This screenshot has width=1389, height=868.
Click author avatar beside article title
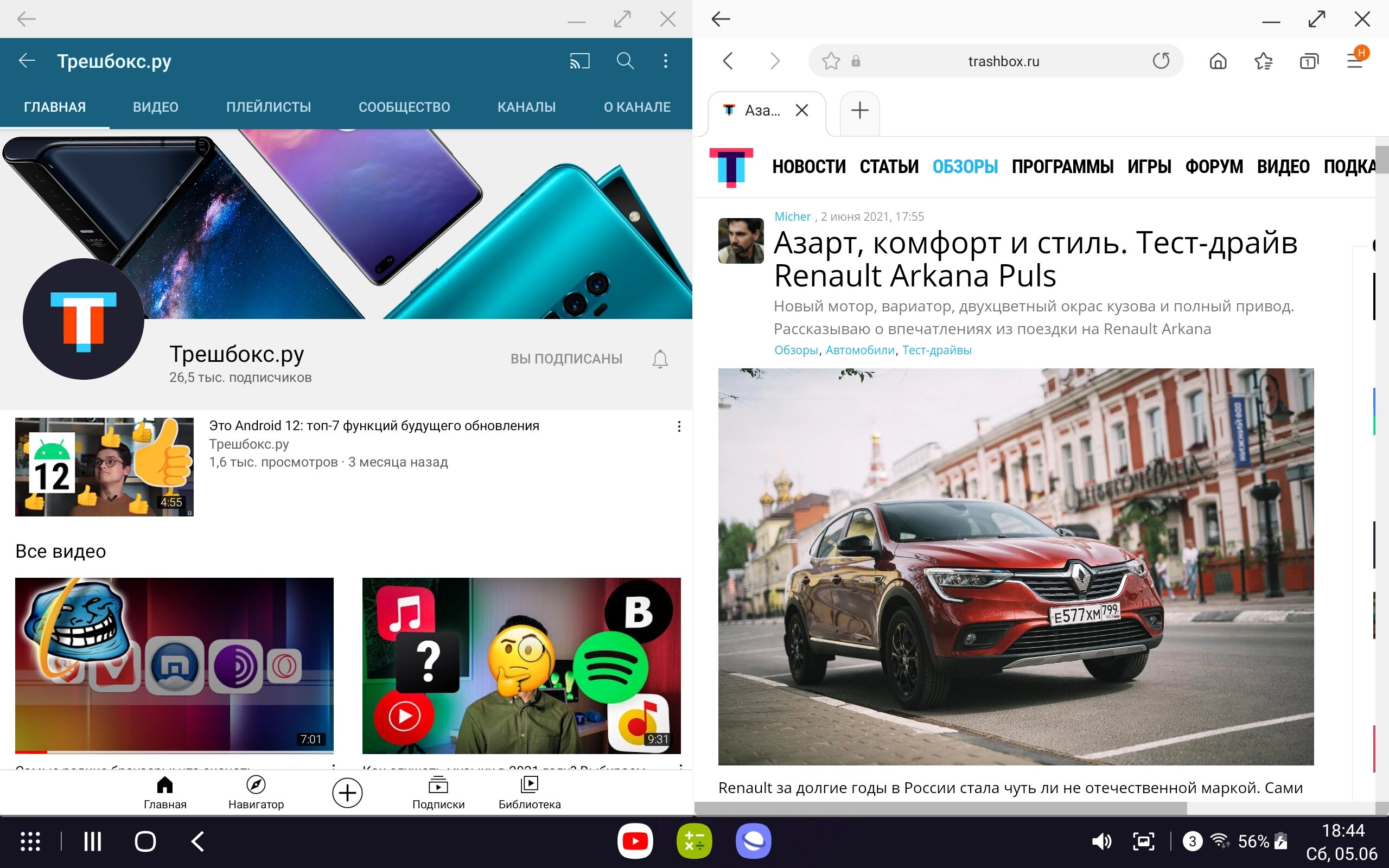(741, 240)
